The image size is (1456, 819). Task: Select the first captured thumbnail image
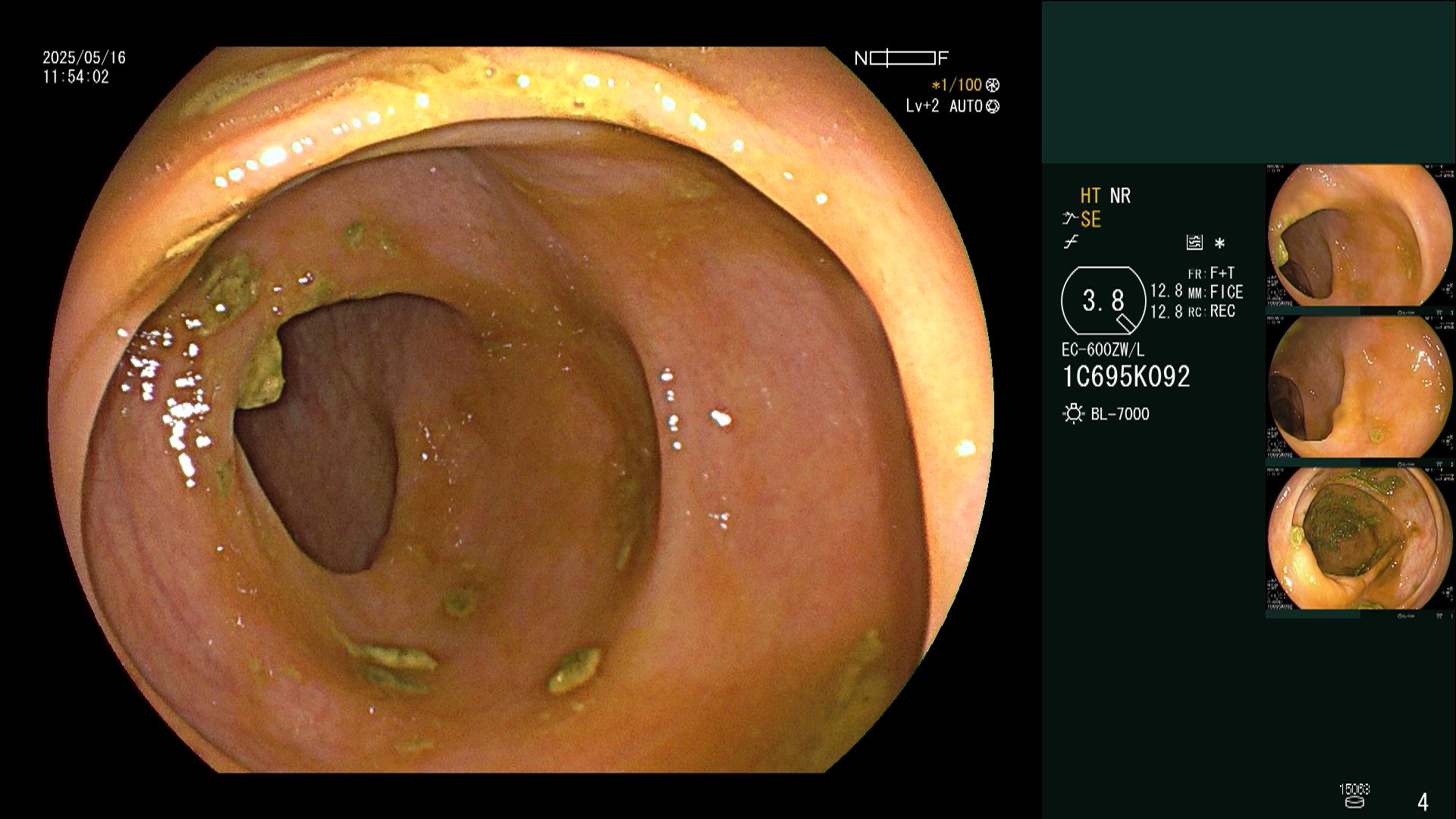[1360, 237]
